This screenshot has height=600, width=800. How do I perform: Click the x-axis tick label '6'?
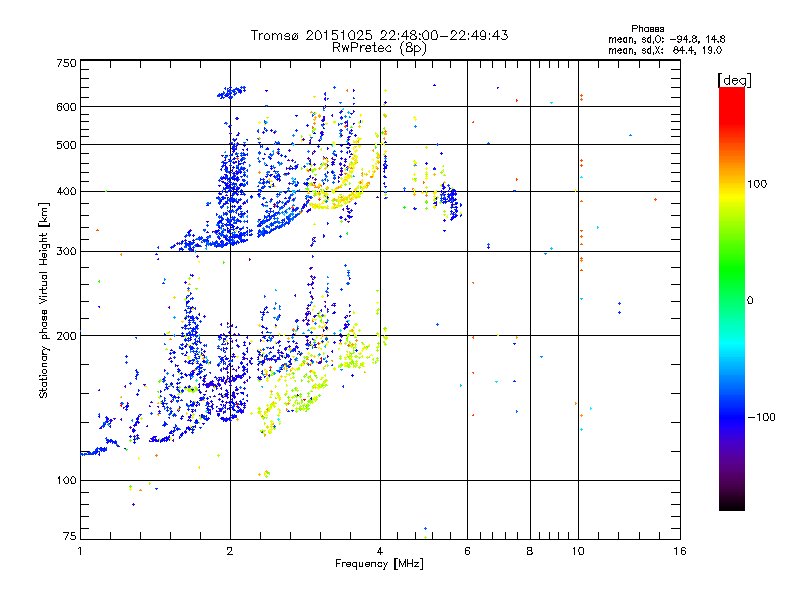[467, 551]
